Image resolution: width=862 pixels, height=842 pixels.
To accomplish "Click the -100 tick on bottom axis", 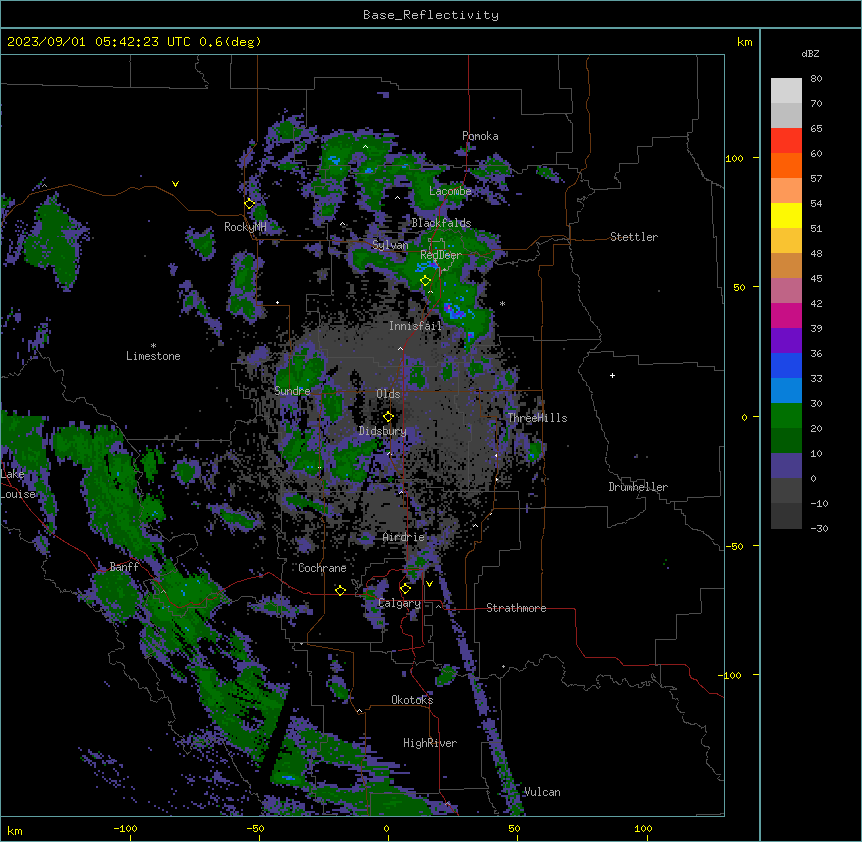I will pos(125,828).
